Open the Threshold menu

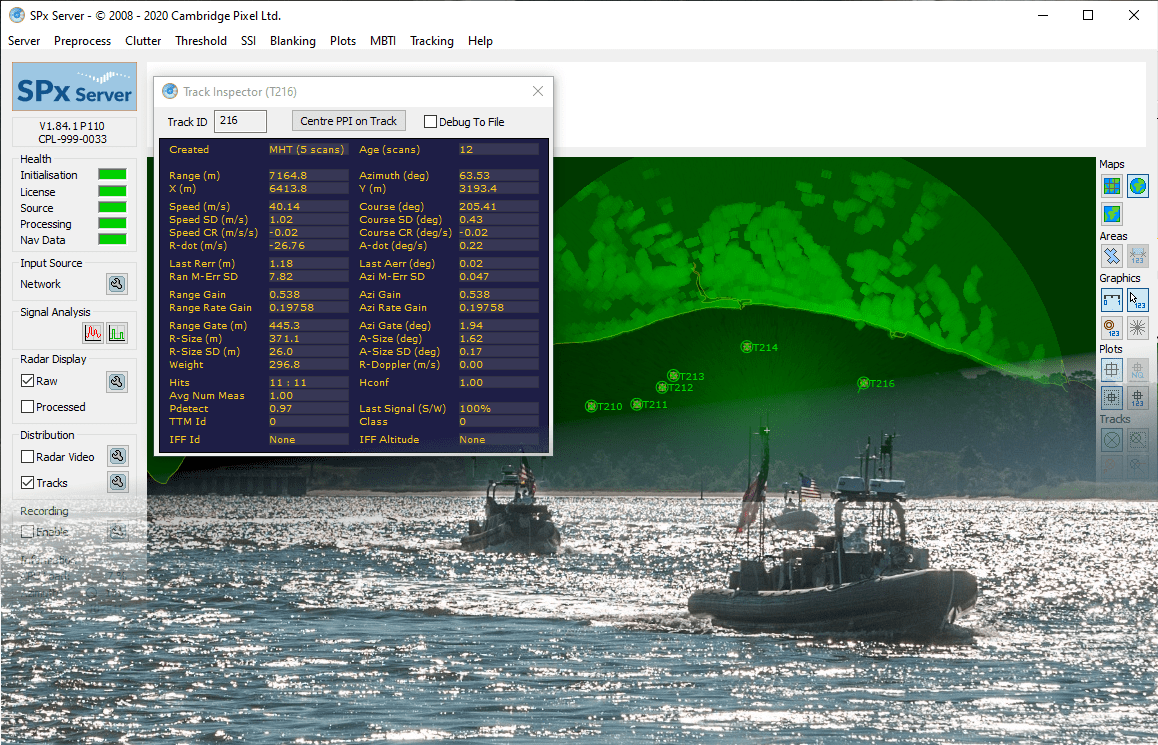click(201, 41)
